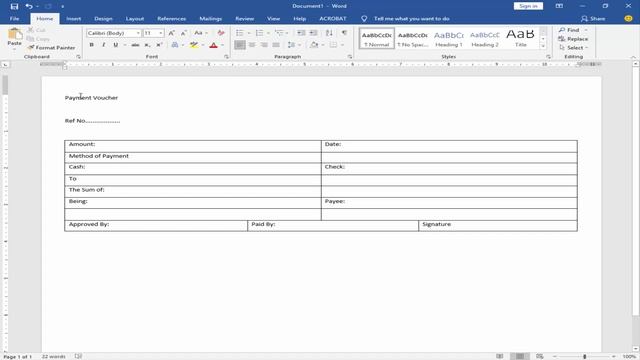The width and height of the screenshot is (640, 360).
Task: Apply the No Spacing style
Action: click(413, 39)
